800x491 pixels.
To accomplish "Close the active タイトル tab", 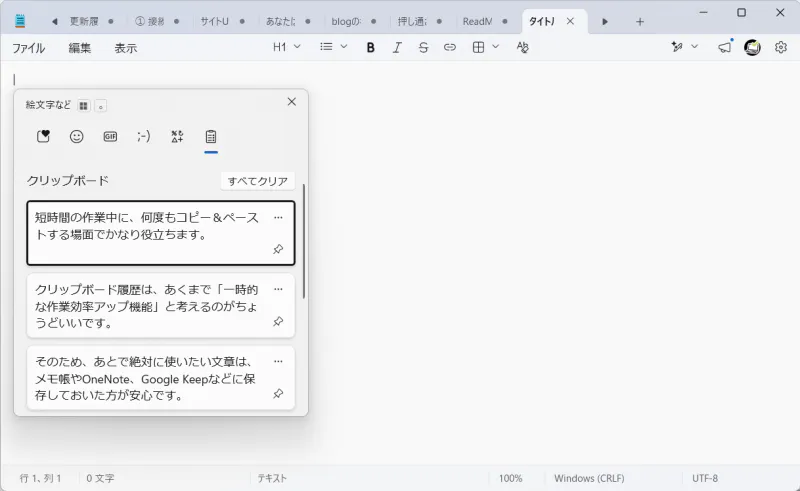I will pos(570,21).
